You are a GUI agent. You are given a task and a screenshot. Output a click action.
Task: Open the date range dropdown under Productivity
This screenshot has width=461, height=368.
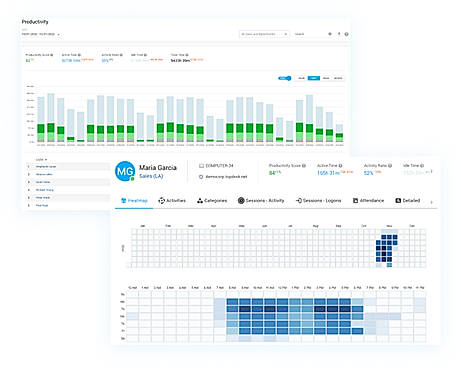(41, 34)
